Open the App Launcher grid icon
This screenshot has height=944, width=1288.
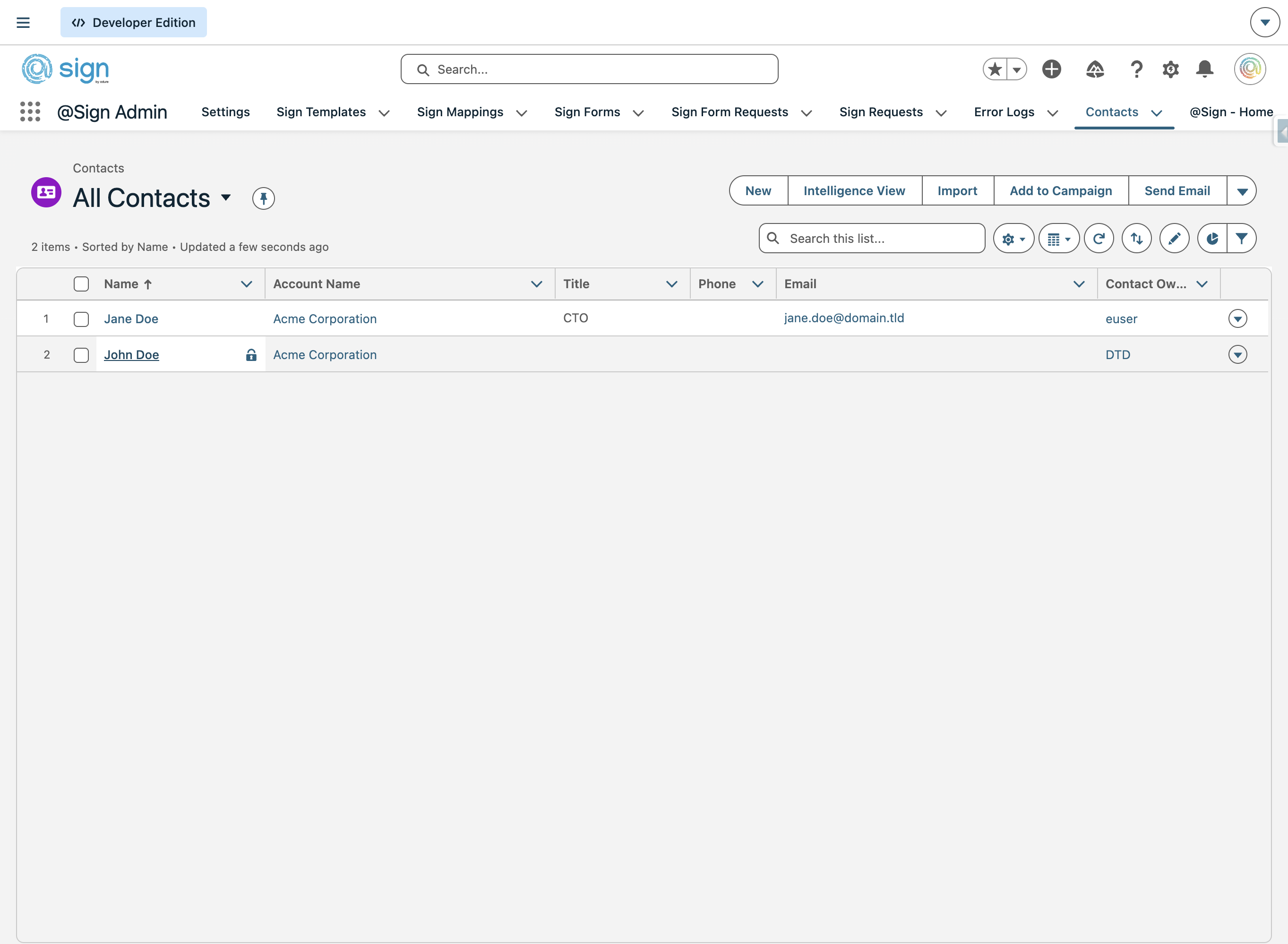pos(30,112)
